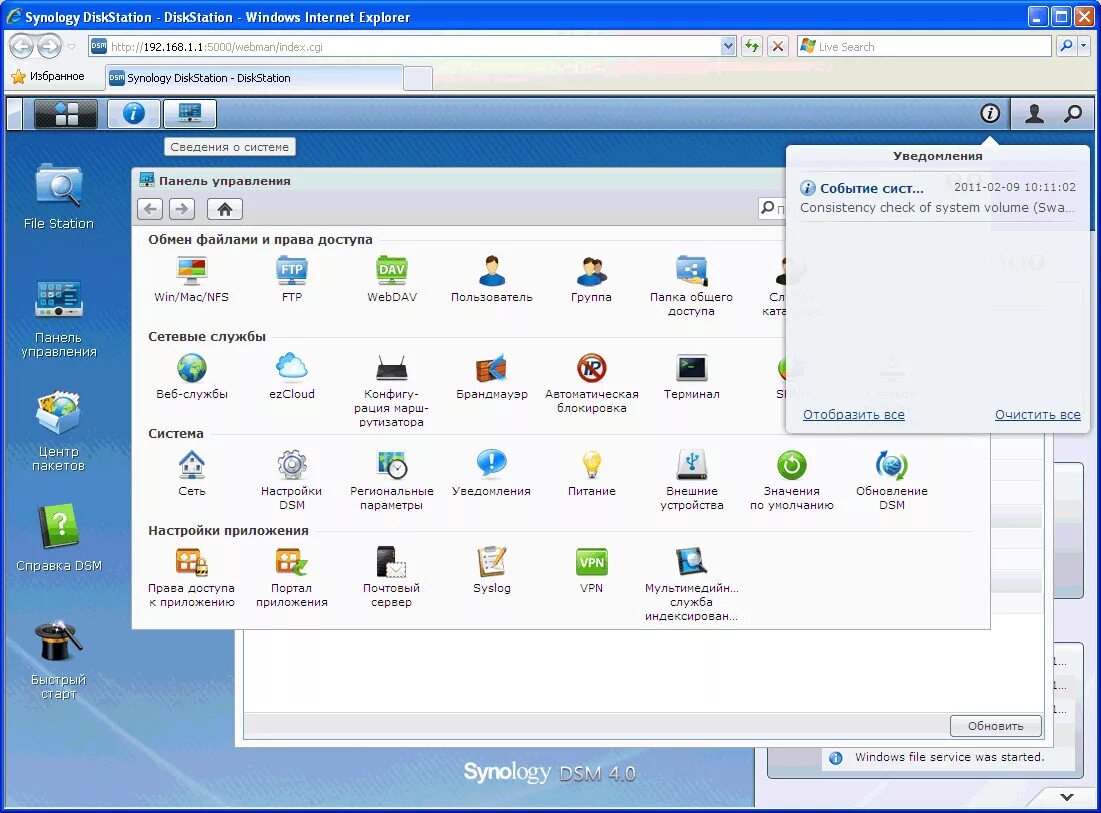Expand the address bar dropdown
Image resolution: width=1101 pixels, height=813 pixels.
click(729, 47)
